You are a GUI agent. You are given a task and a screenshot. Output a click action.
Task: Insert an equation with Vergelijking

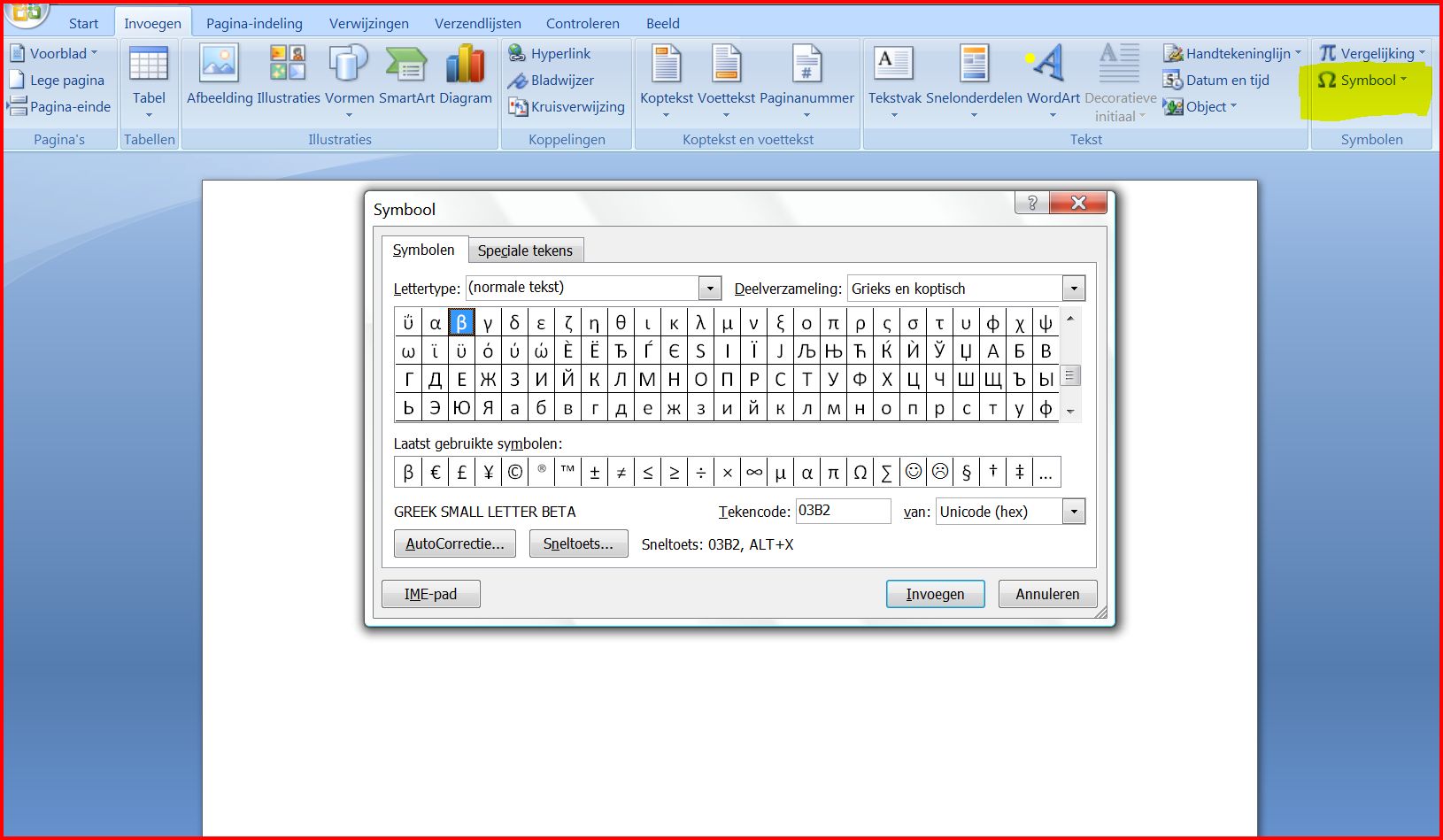click(1372, 53)
